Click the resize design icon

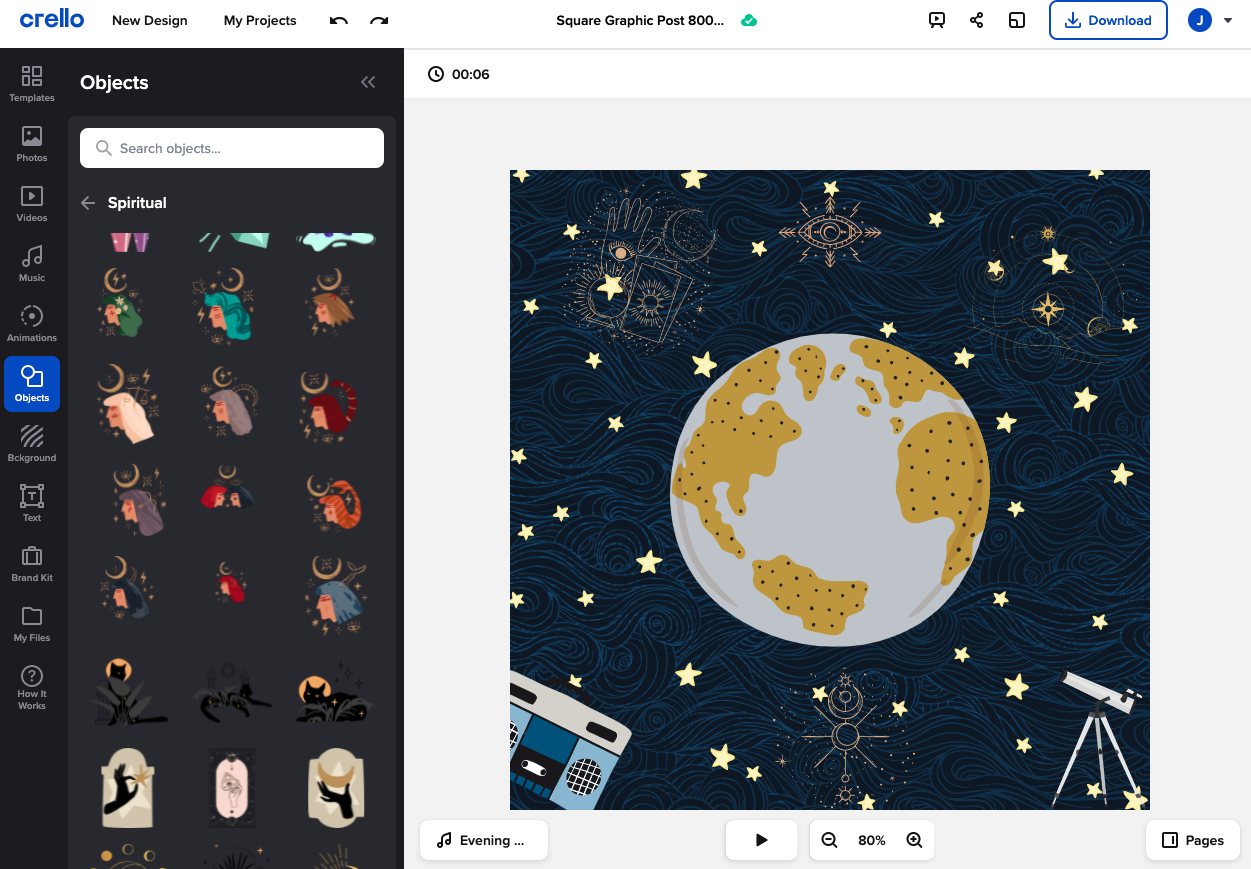click(1017, 20)
